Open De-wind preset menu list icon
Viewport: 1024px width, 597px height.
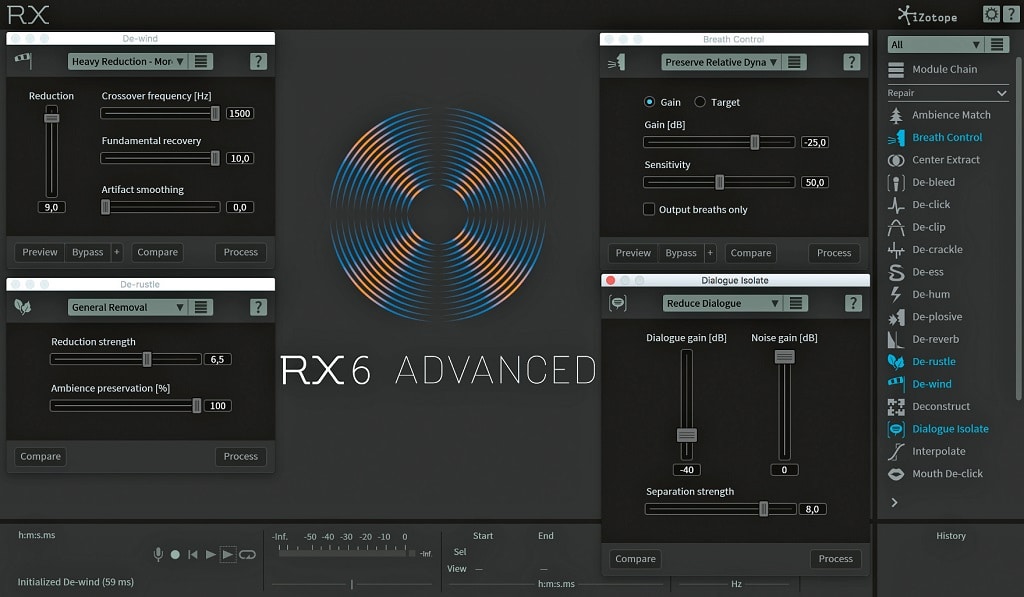click(x=201, y=61)
